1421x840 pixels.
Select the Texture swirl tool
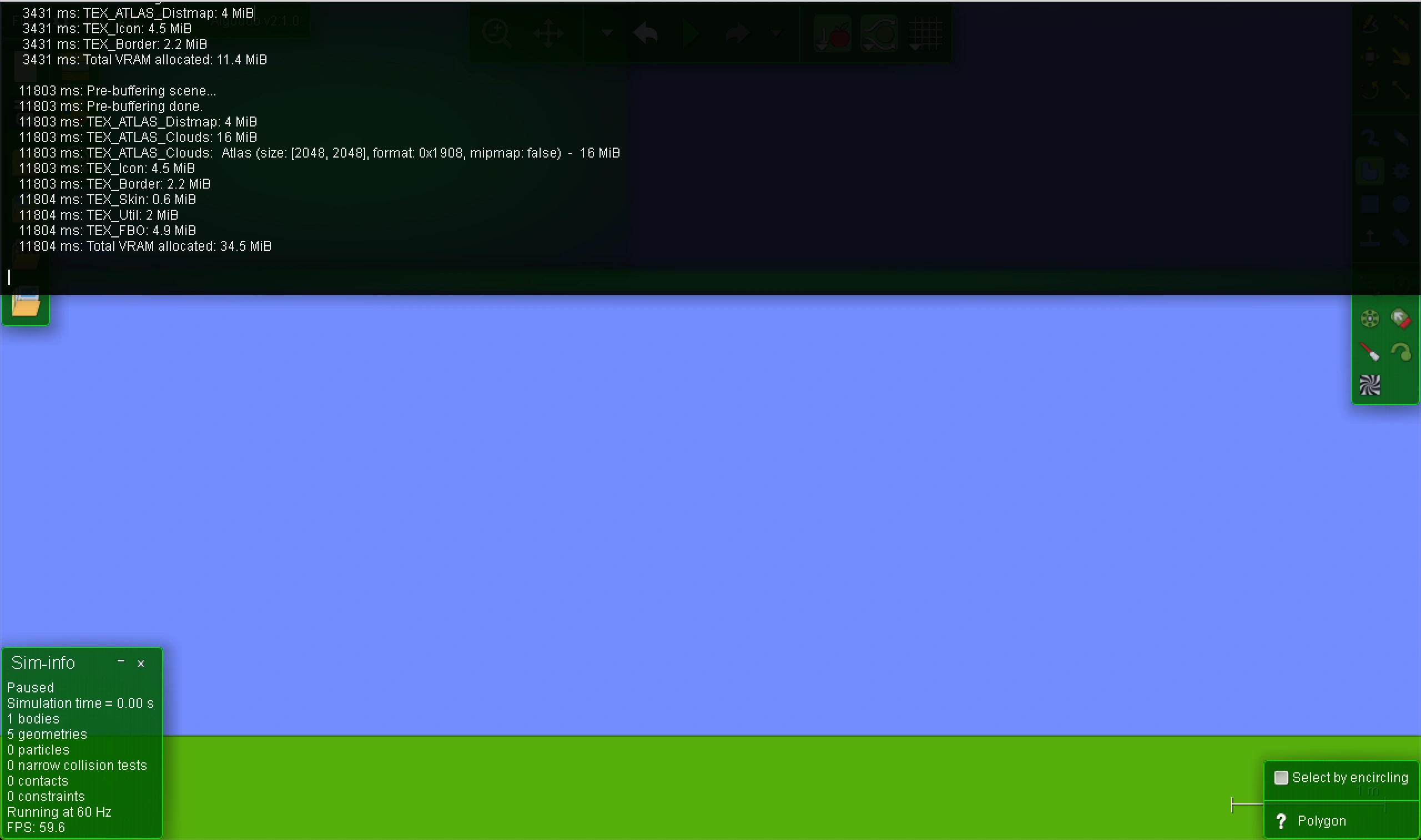click(x=1369, y=386)
